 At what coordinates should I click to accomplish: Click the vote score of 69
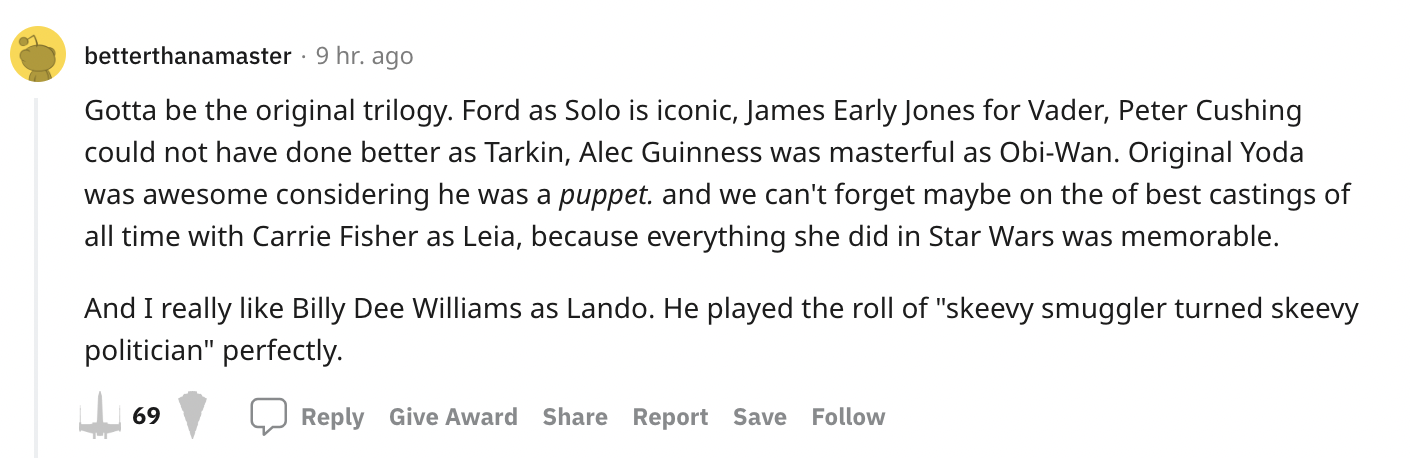[146, 416]
